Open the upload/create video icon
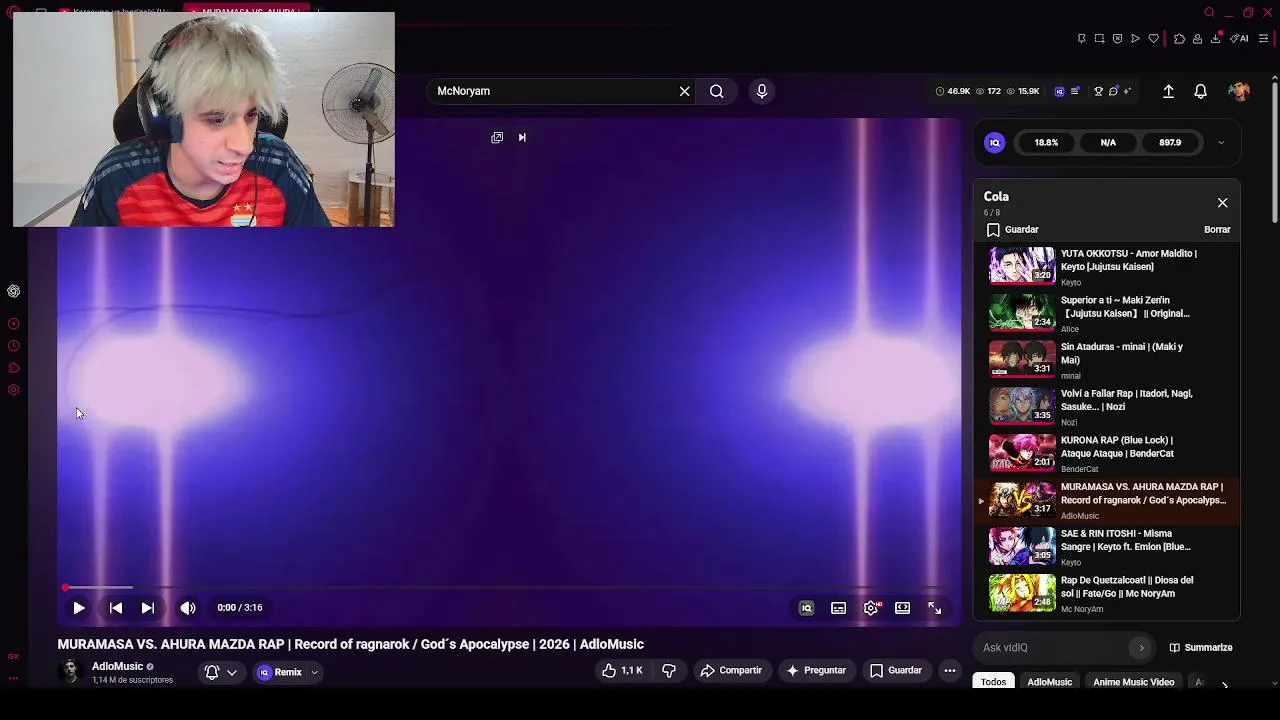Screen dimensions: 1280x720 (1168, 91)
